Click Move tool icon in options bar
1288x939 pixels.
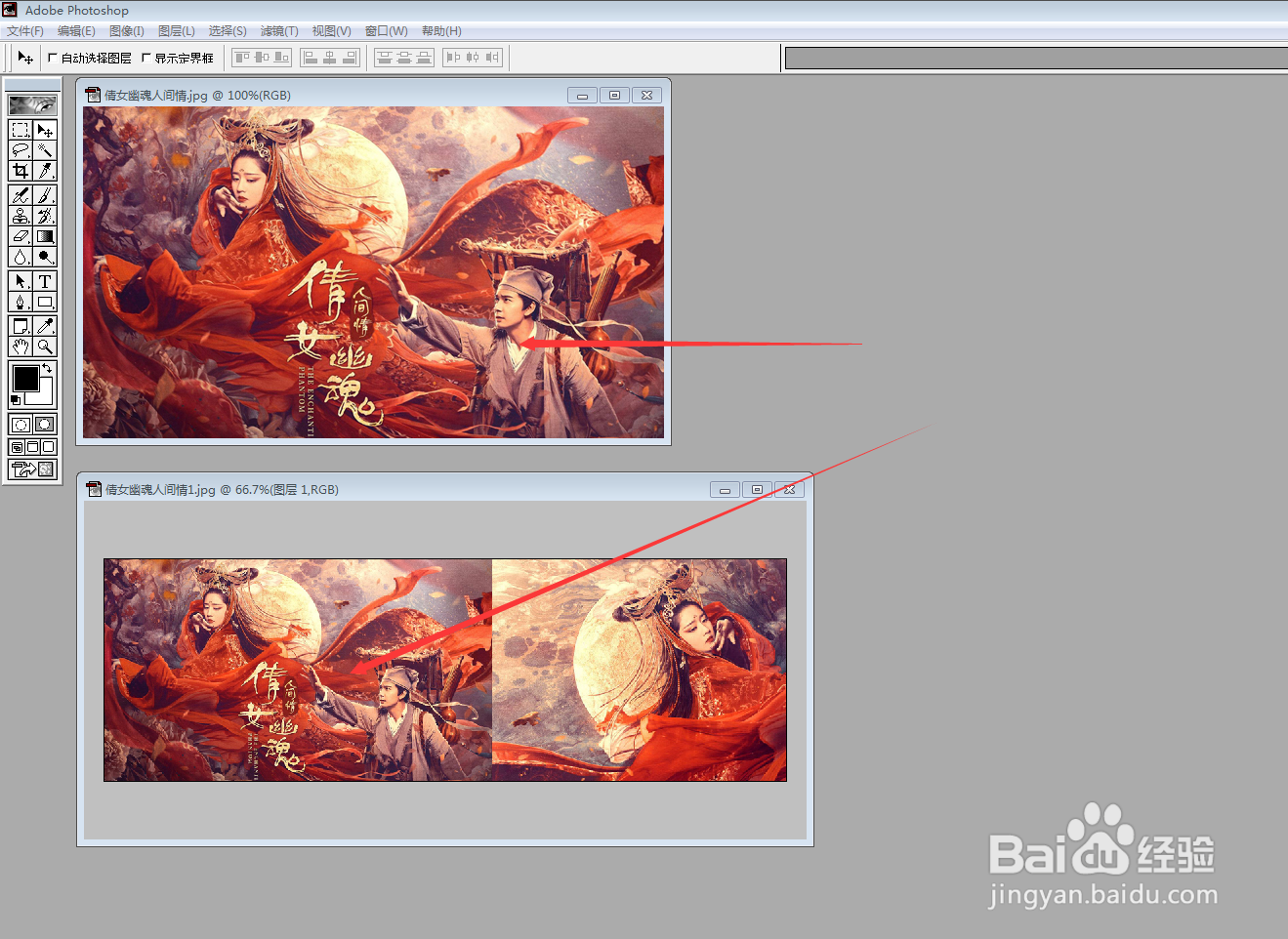point(25,58)
